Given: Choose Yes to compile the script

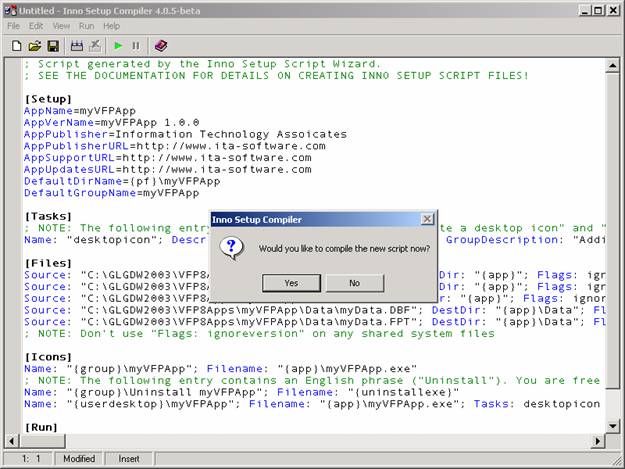Looking at the screenshot, I should click(x=291, y=283).
